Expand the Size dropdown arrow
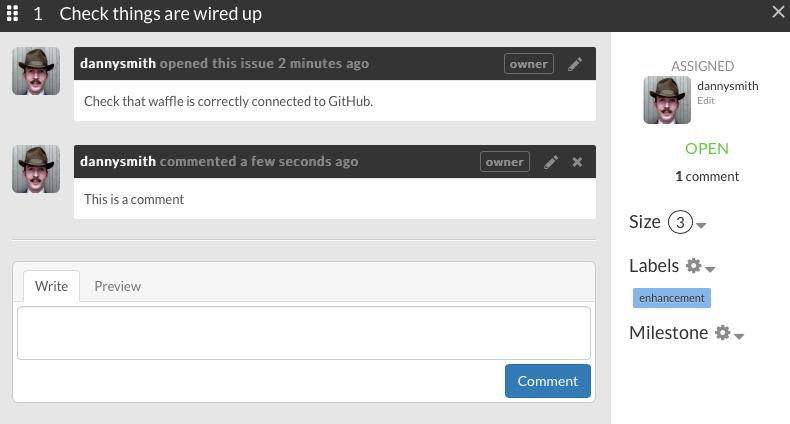 point(701,226)
